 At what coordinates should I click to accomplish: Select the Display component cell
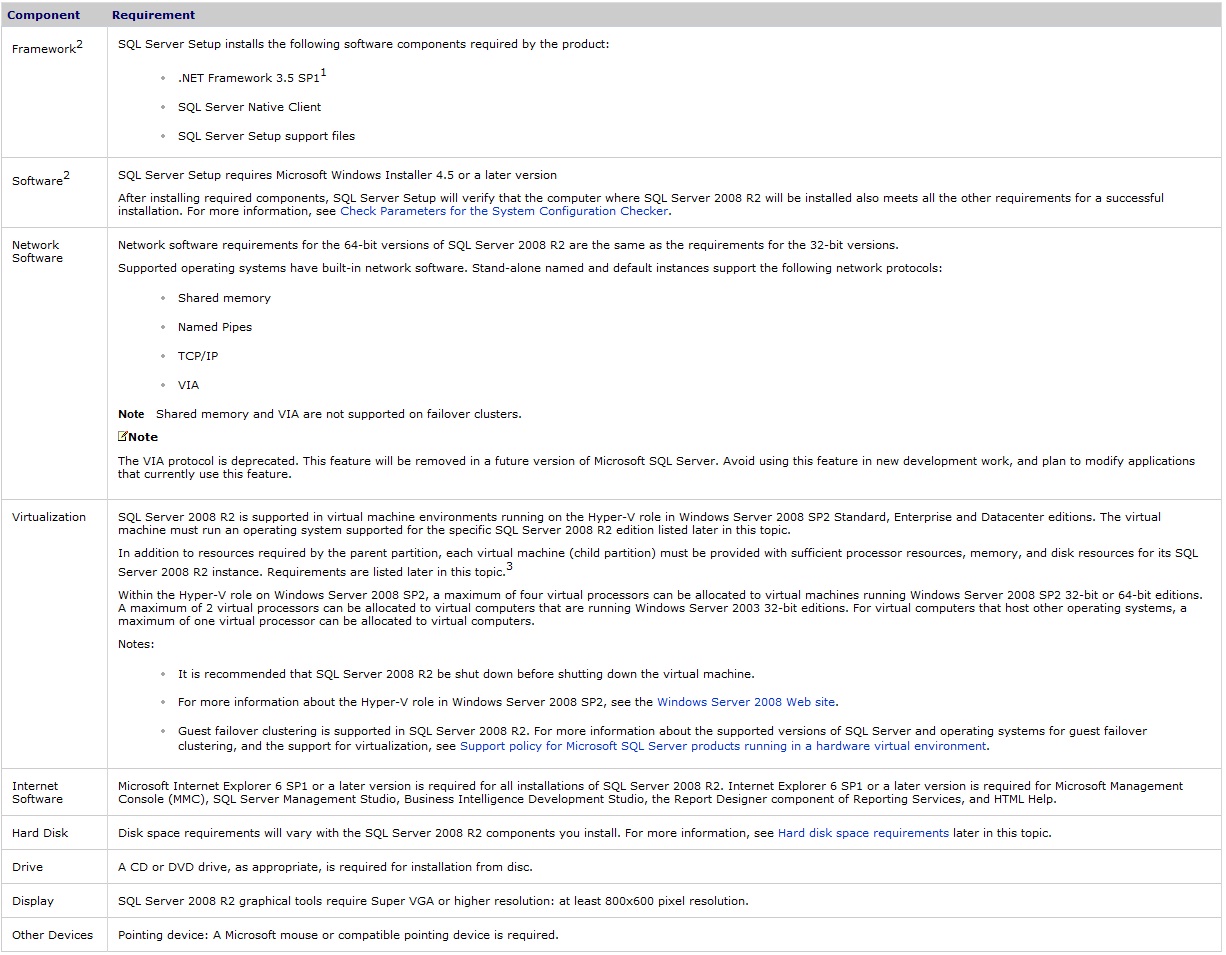tap(55, 901)
